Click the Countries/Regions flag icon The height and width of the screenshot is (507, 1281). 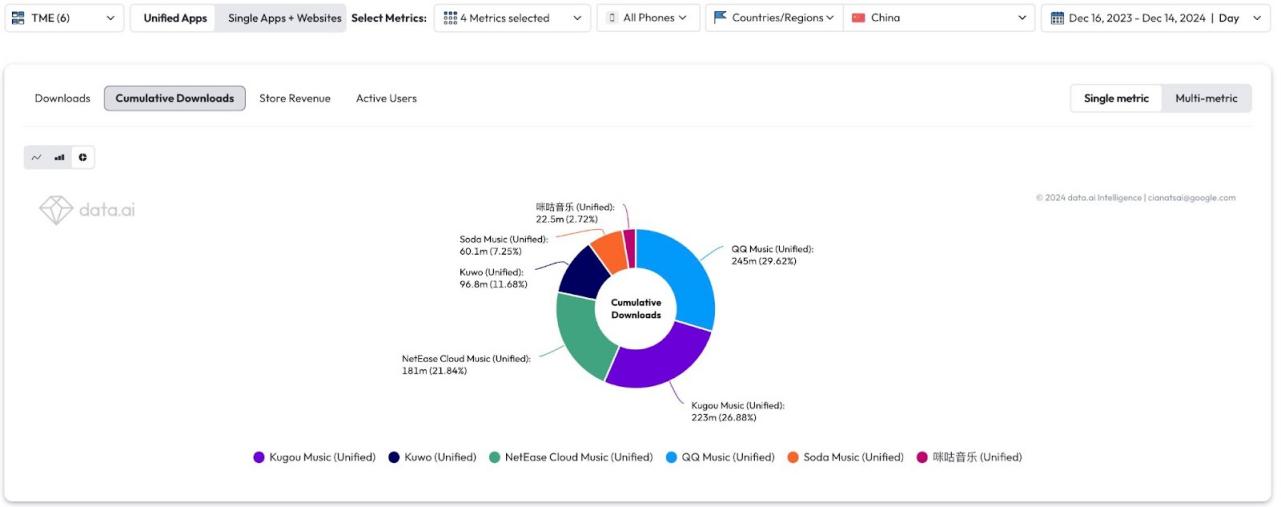pyautogui.click(x=720, y=18)
